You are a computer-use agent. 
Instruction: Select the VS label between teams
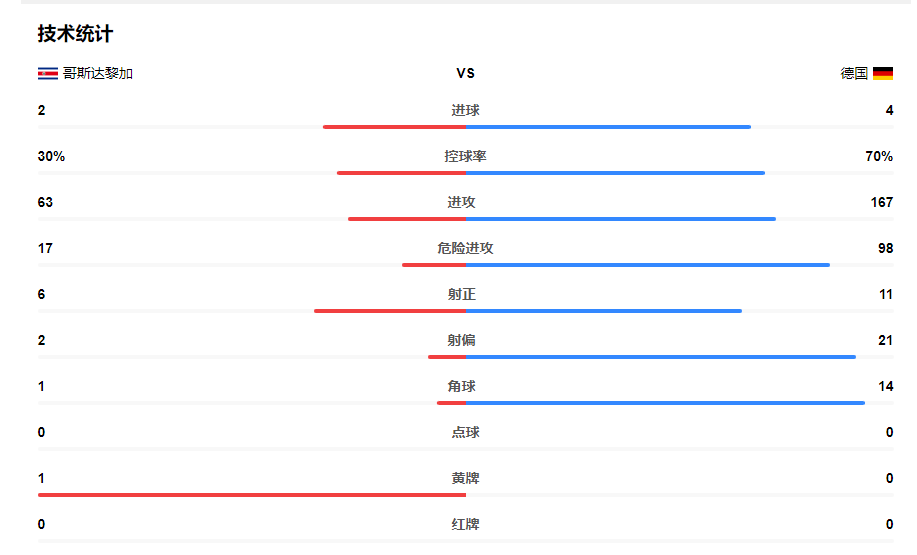(x=465, y=73)
